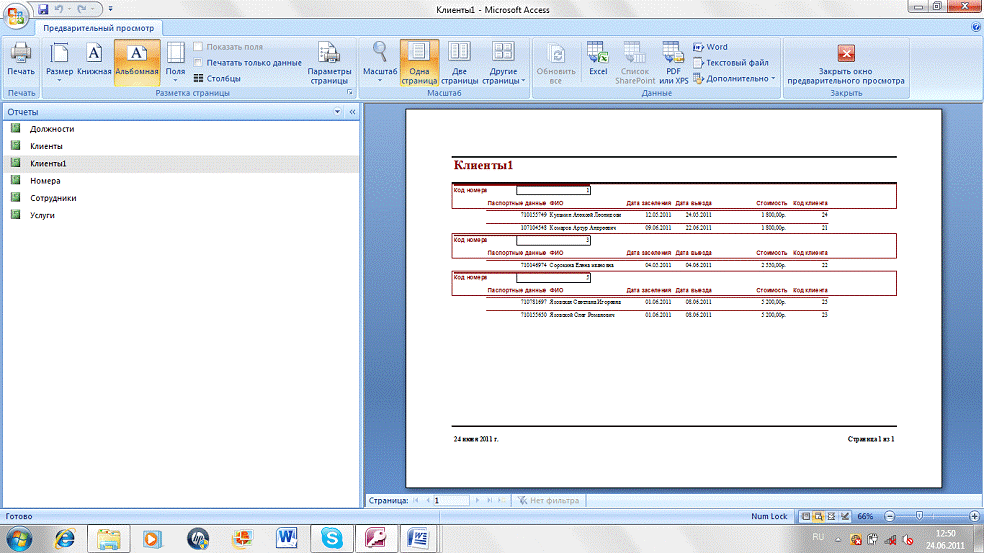Image resolution: width=984 pixels, height=553 pixels.
Task: Select Две страницы view
Action: pyautogui.click(x=459, y=62)
